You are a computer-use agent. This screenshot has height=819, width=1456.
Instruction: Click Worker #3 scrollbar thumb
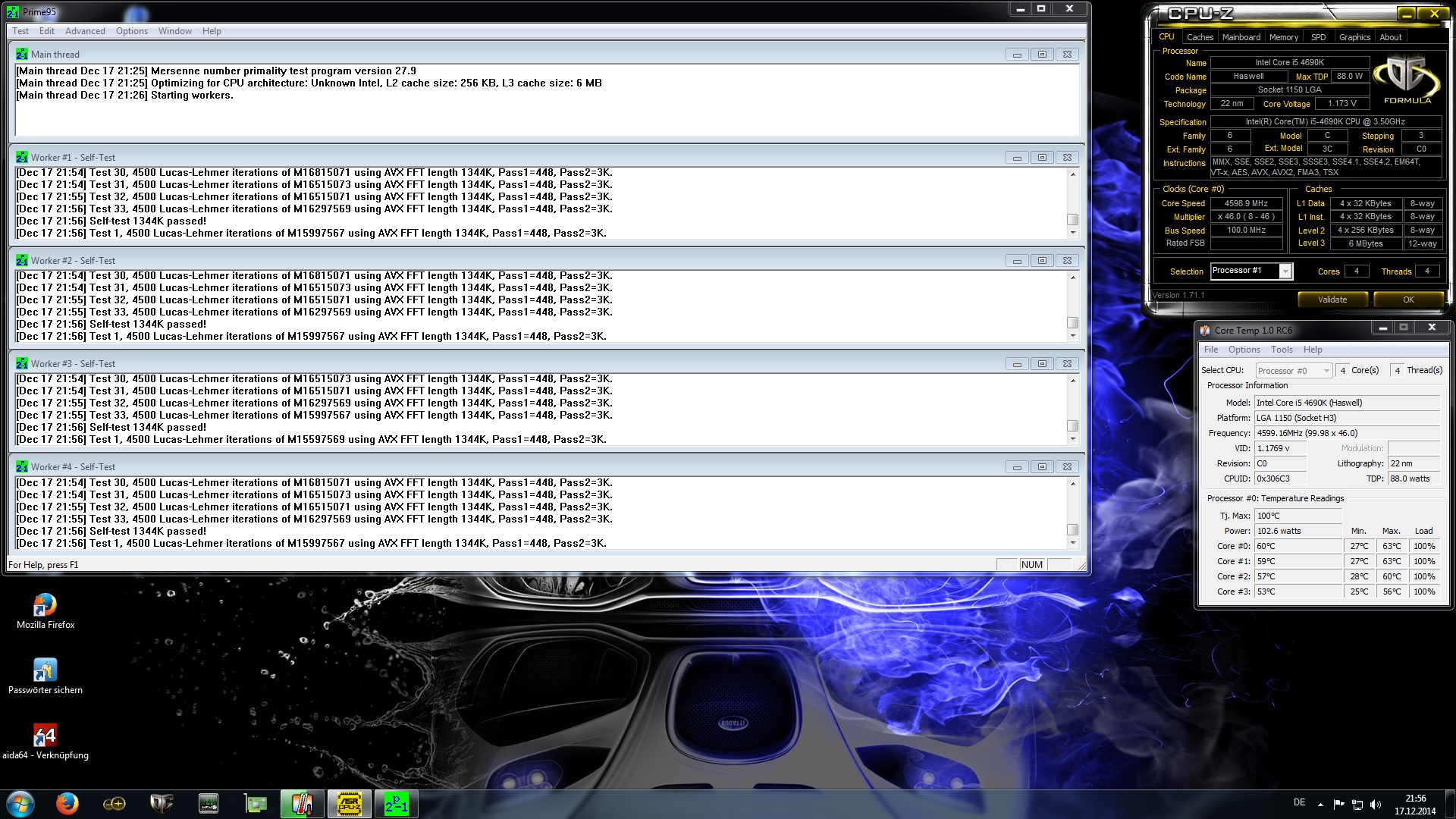1072,425
